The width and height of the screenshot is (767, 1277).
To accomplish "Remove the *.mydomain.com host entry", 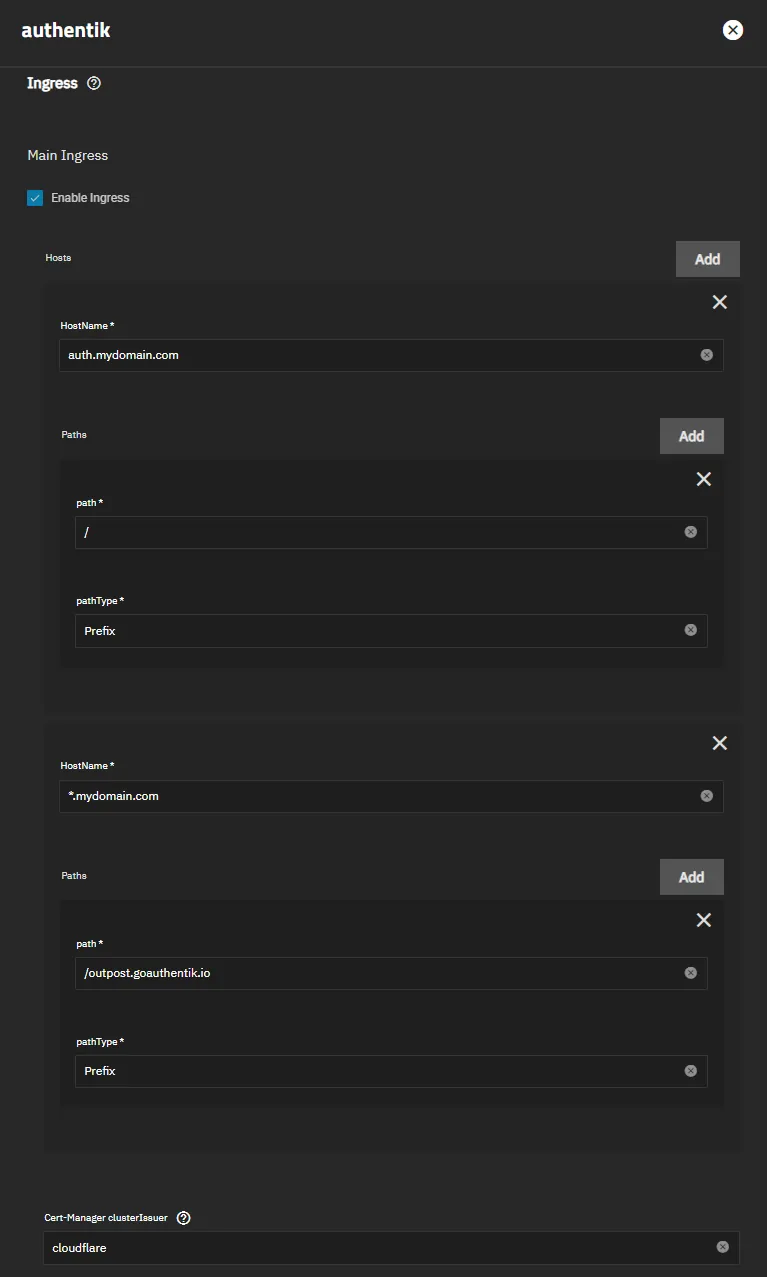I will coord(720,743).
